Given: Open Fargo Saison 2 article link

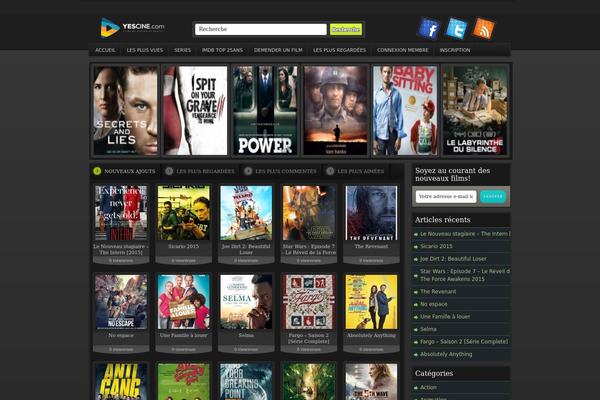Looking at the screenshot, I should (464, 341).
